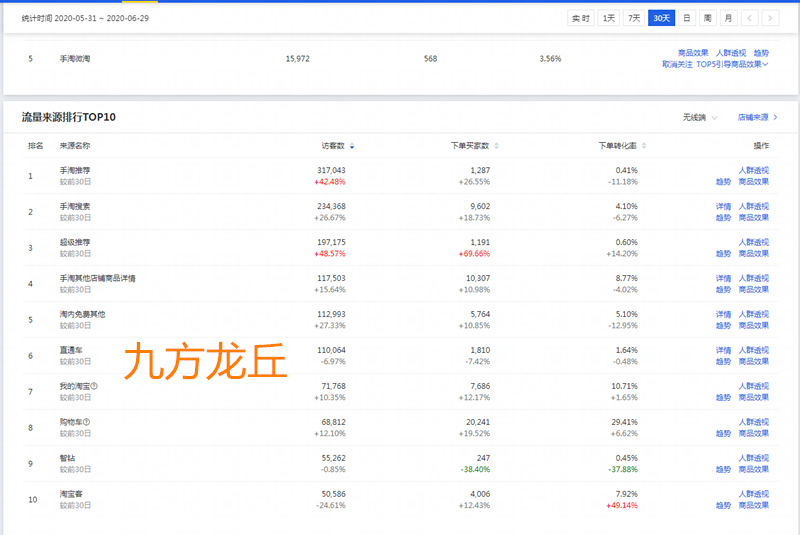Open 商品效果 for 手淘搜索
The image size is (800, 535).
[754, 218]
